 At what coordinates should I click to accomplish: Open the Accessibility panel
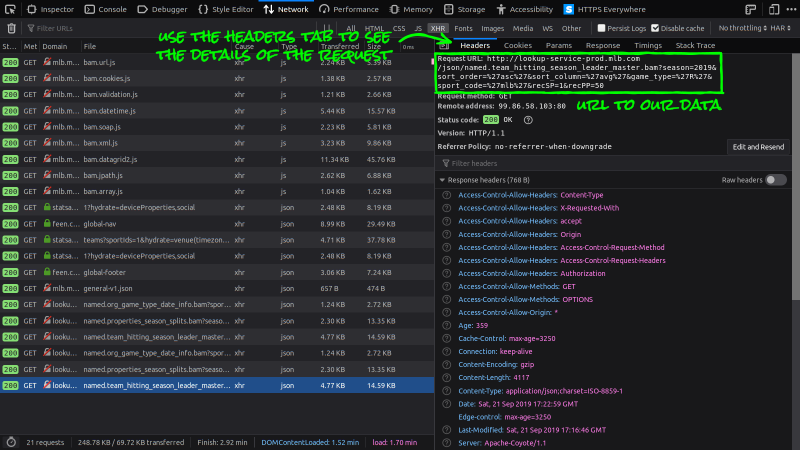point(524,9)
